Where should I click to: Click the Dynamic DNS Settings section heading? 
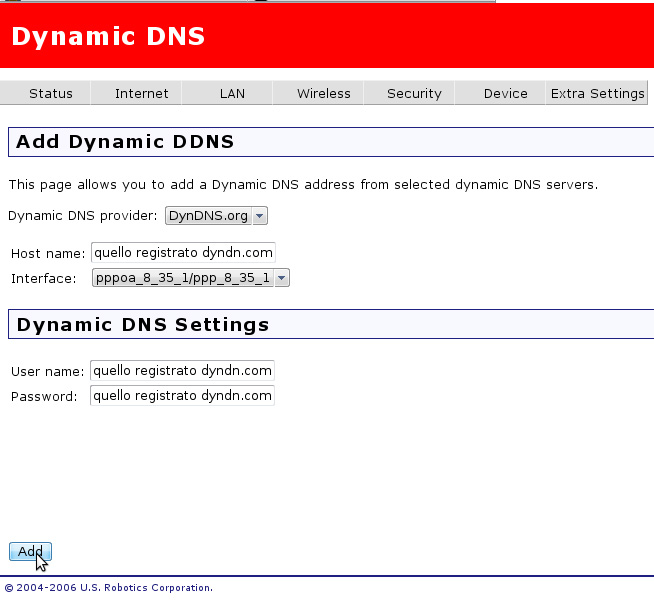coord(143,325)
